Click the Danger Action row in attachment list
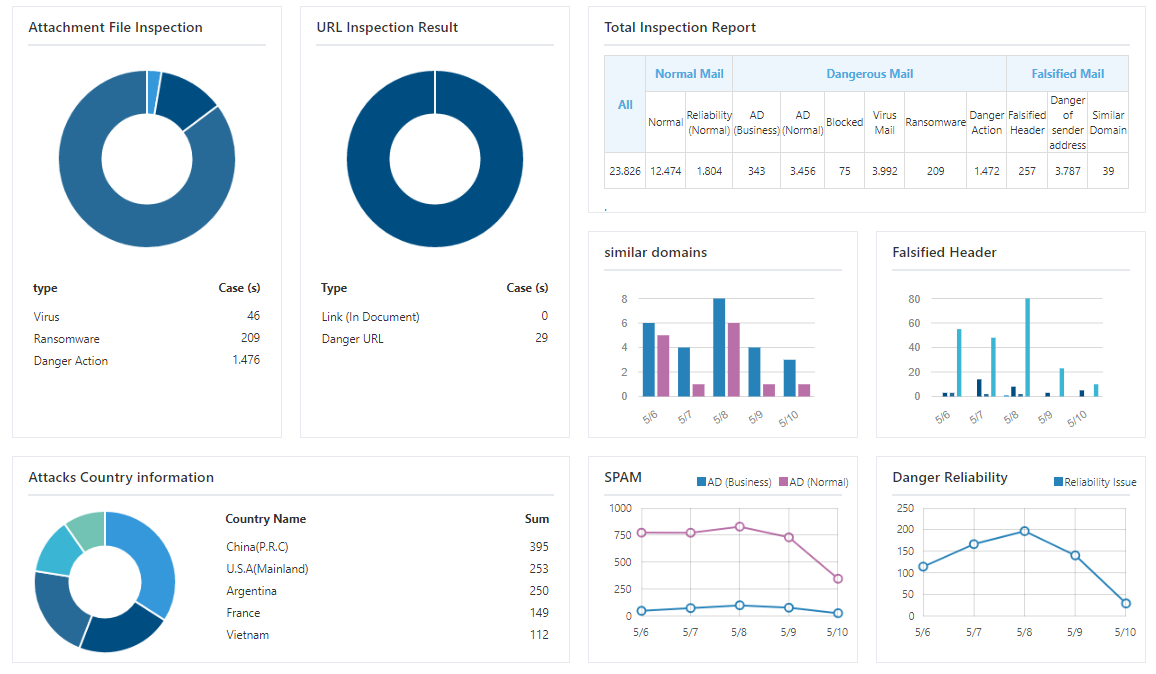Screen dimensions: 1156x674 coord(146,361)
